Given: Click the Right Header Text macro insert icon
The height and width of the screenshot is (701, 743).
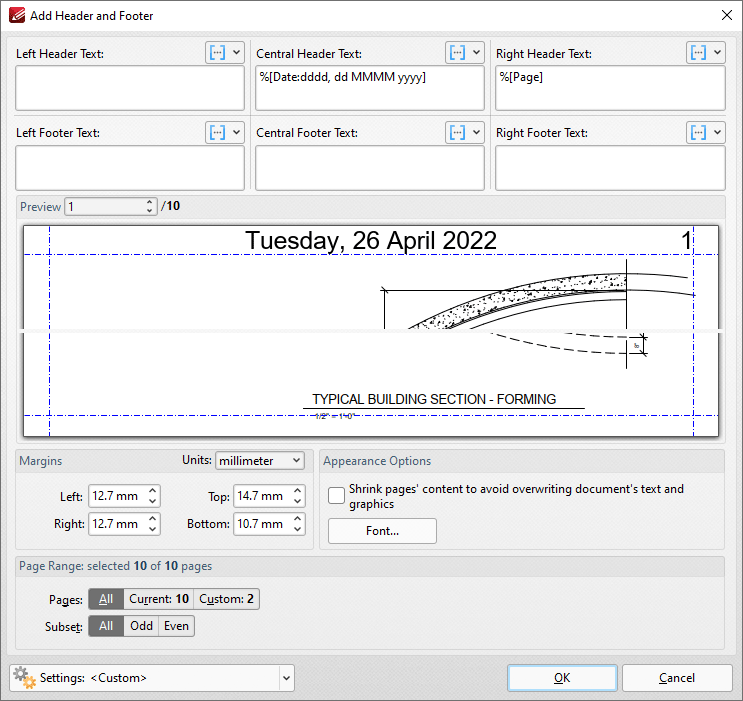Looking at the screenshot, I should click(x=698, y=53).
